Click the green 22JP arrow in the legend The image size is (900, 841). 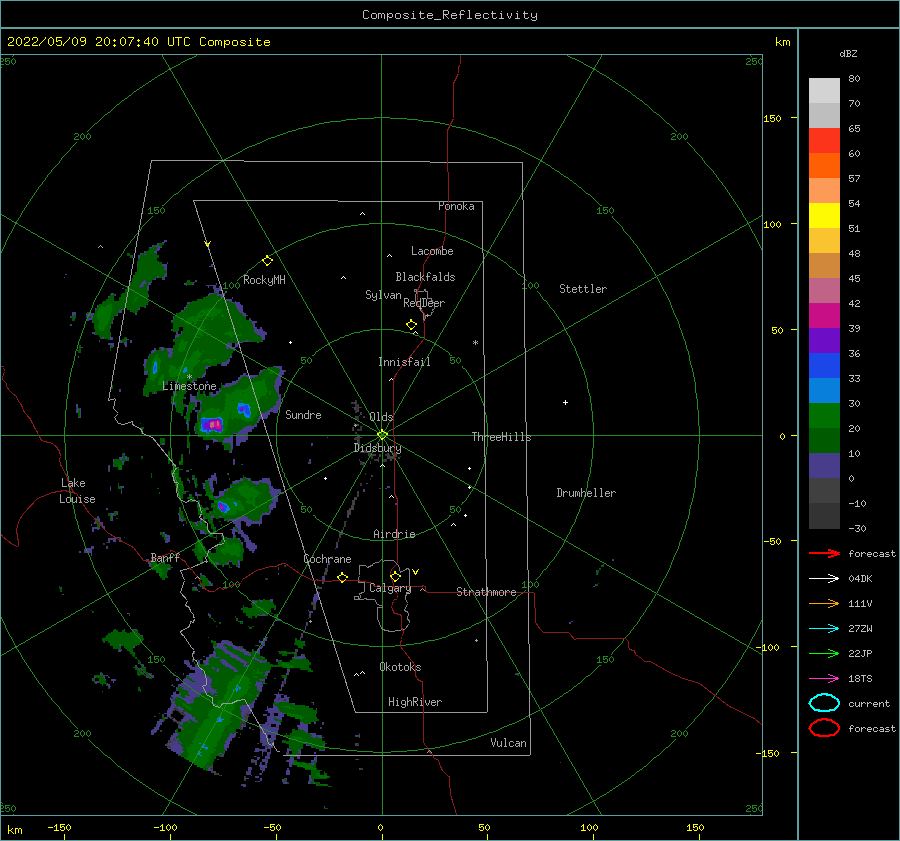click(x=824, y=653)
